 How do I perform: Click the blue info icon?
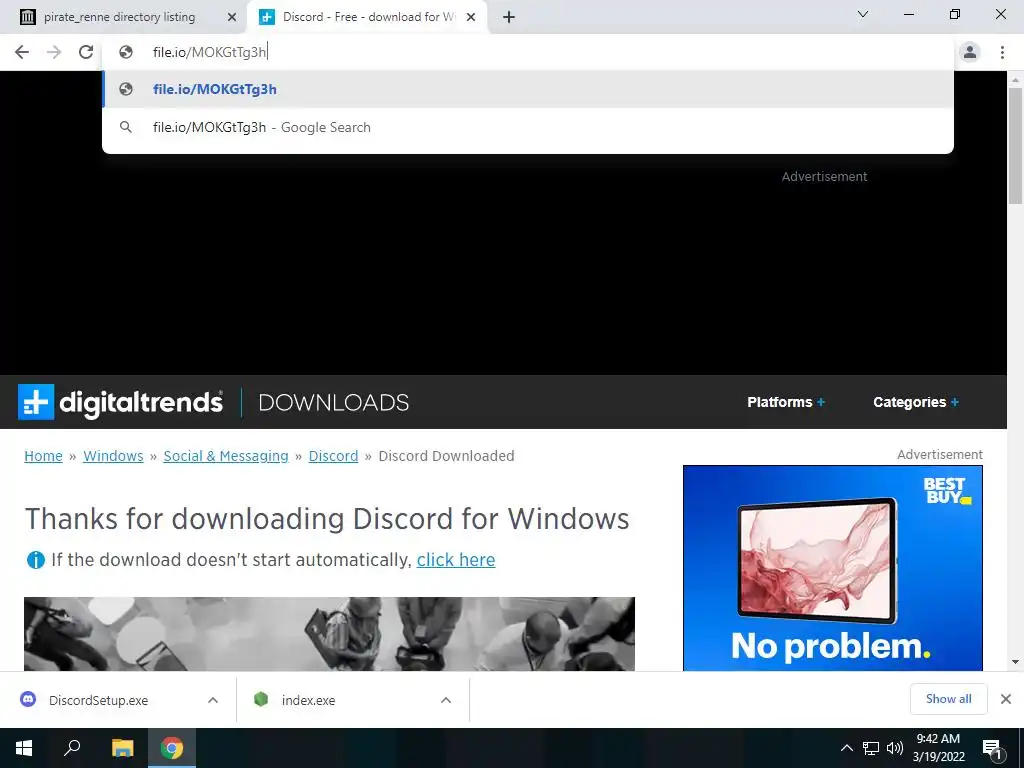tap(35, 560)
